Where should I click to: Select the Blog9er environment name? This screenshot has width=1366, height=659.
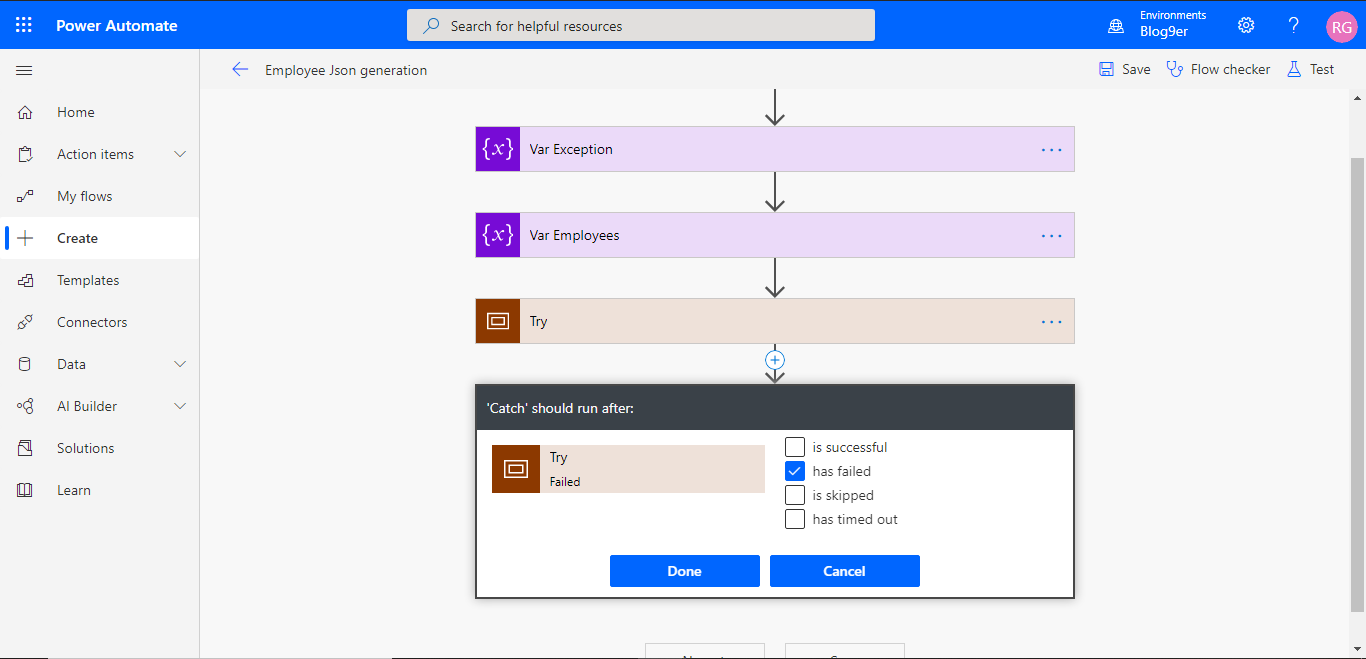[1164, 32]
